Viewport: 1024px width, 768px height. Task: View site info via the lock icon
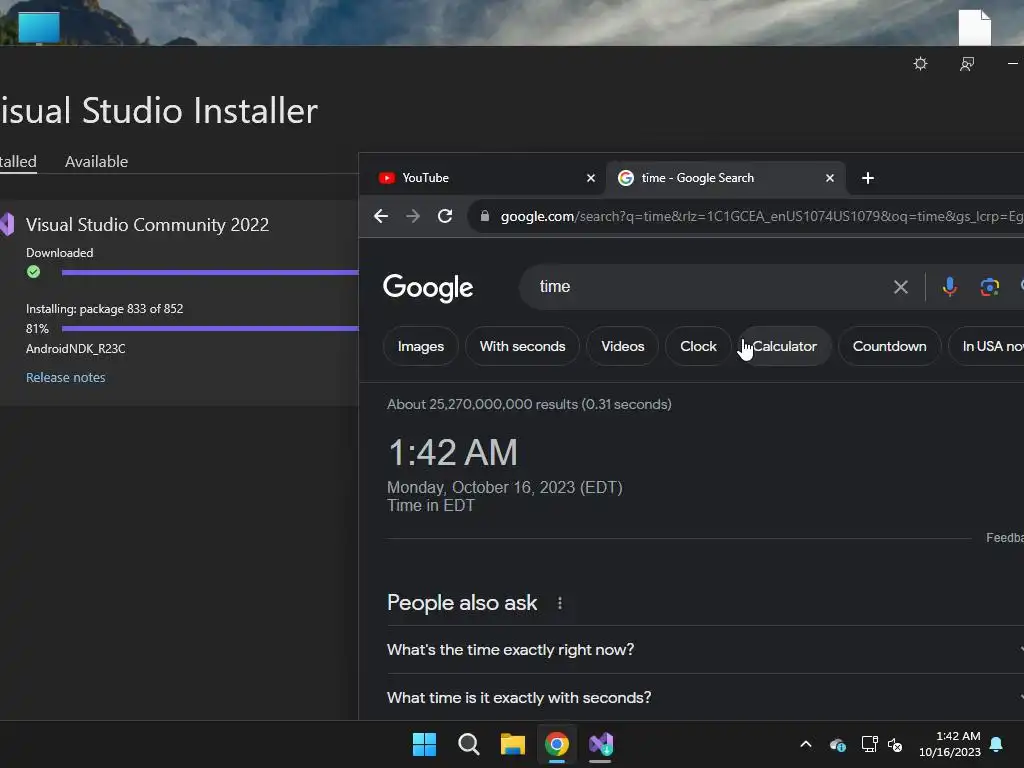tap(485, 216)
